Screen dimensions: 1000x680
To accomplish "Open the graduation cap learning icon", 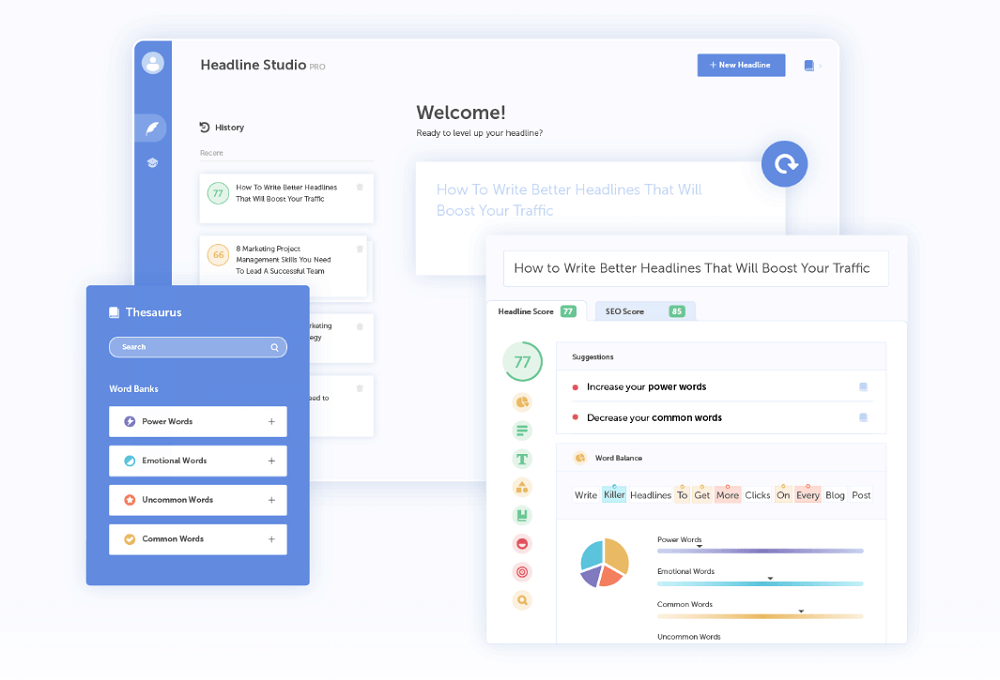I will [x=152, y=163].
